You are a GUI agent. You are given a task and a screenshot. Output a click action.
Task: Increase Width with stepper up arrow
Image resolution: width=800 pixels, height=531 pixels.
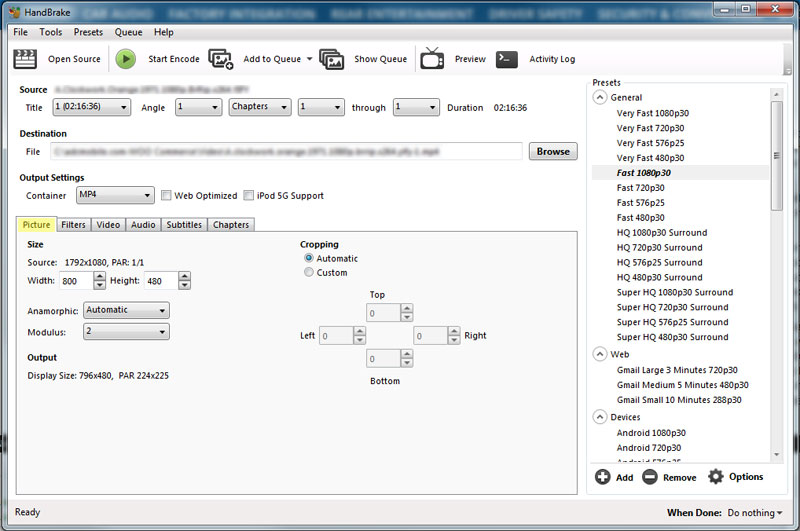tap(99, 276)
